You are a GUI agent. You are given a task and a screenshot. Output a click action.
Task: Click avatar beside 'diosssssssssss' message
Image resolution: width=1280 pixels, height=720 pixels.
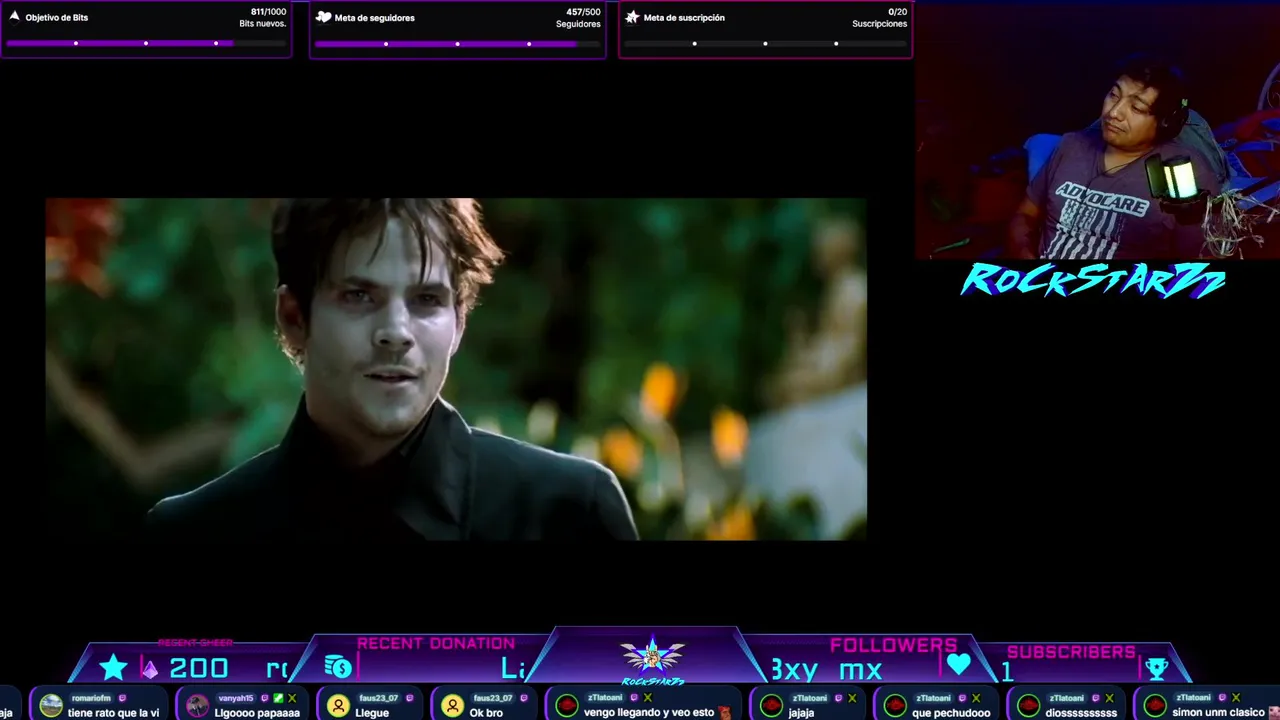(1028, 706)
